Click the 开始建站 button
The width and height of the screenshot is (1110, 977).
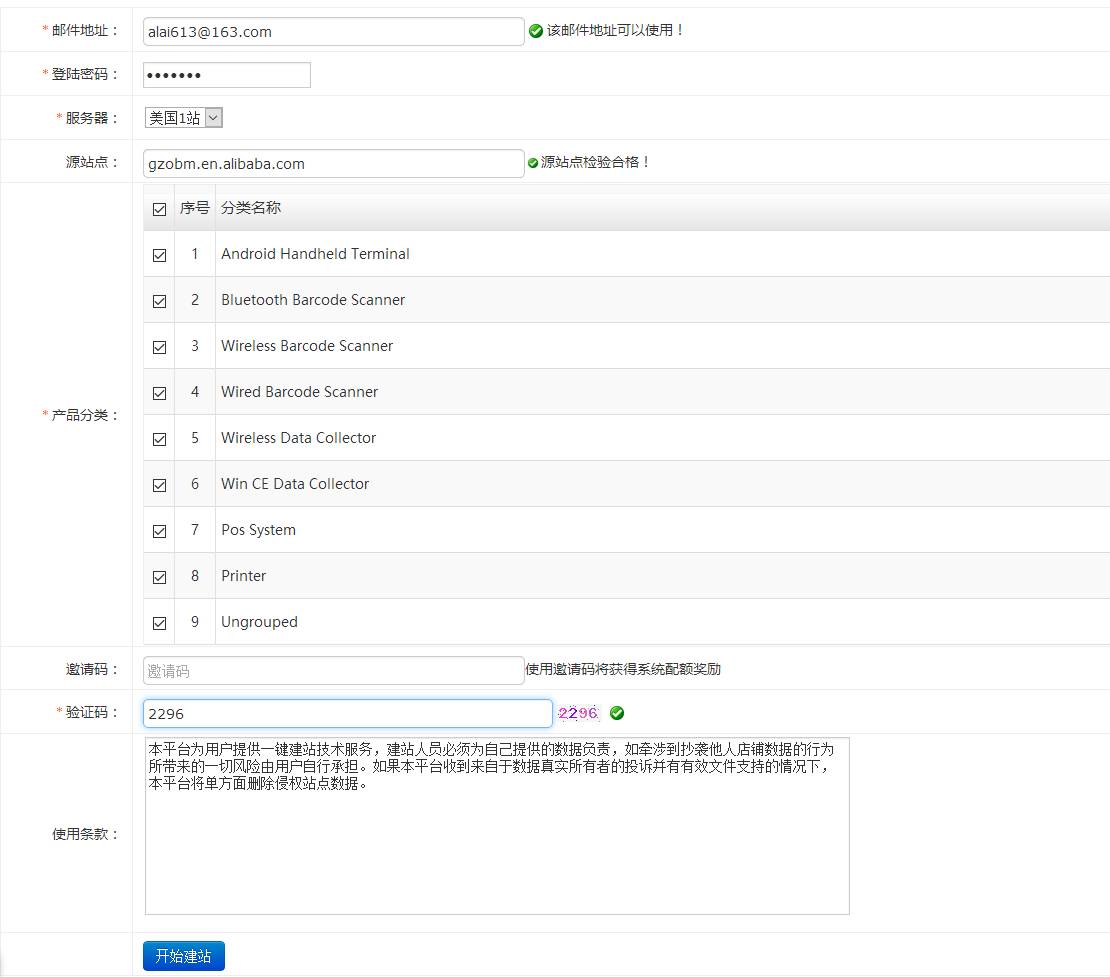click(x=183, y=955)
